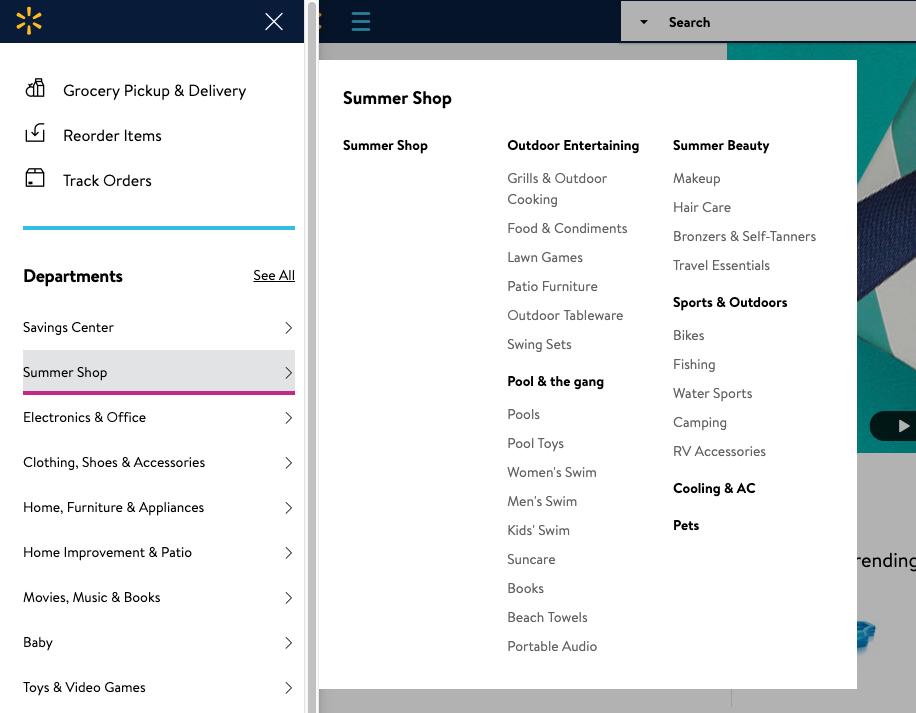Select the Baby department

(159, 642)
